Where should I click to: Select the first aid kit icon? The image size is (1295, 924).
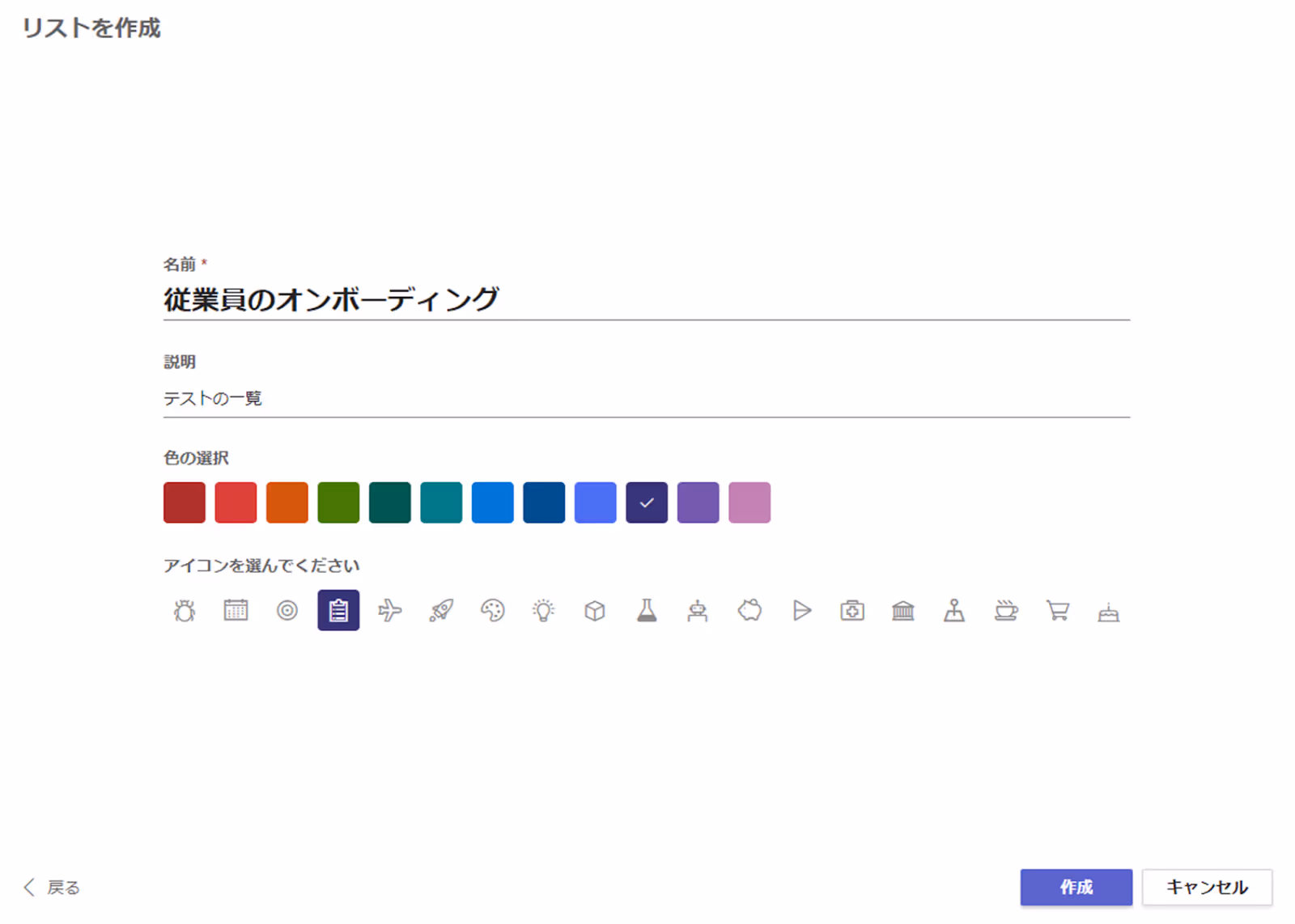pos(852,610)
